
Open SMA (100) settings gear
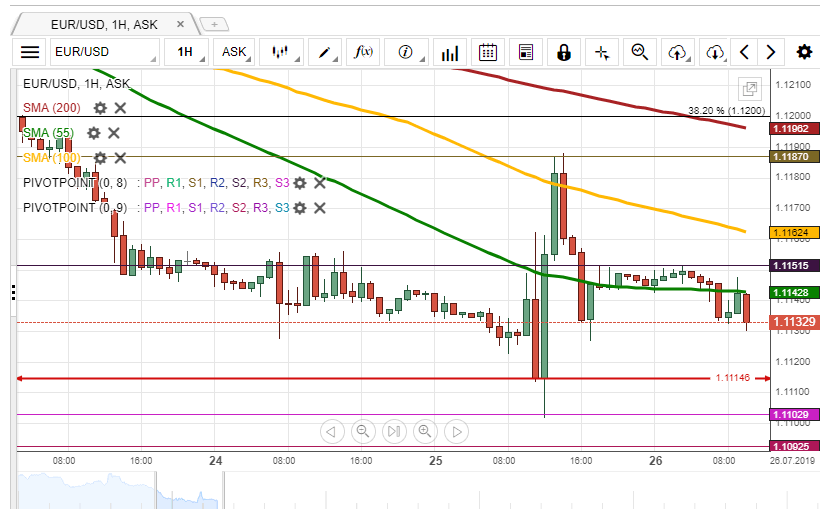[x=100, y=158]
